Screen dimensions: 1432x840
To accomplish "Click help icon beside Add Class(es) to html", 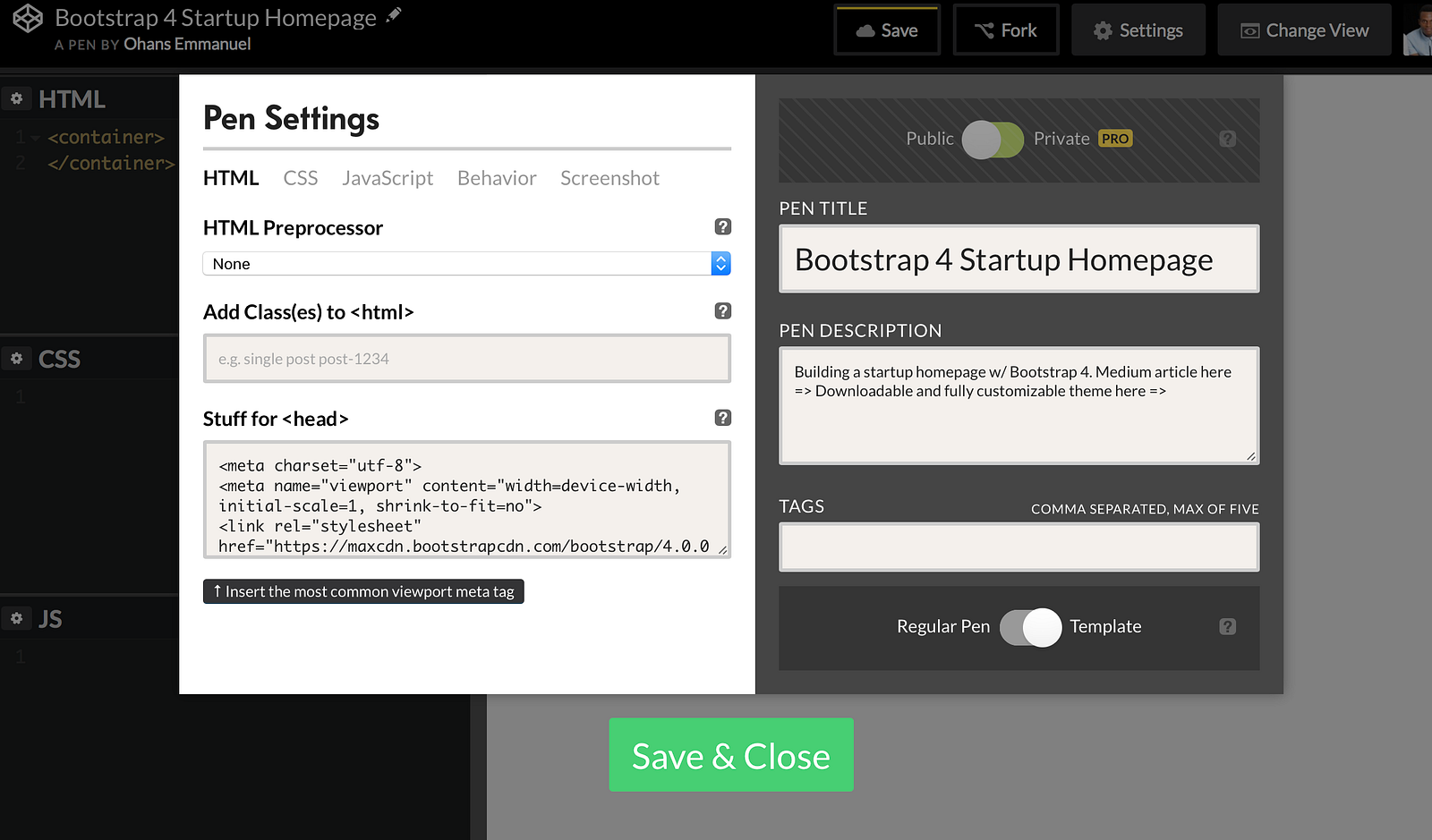I will click(x=723, y=311).
